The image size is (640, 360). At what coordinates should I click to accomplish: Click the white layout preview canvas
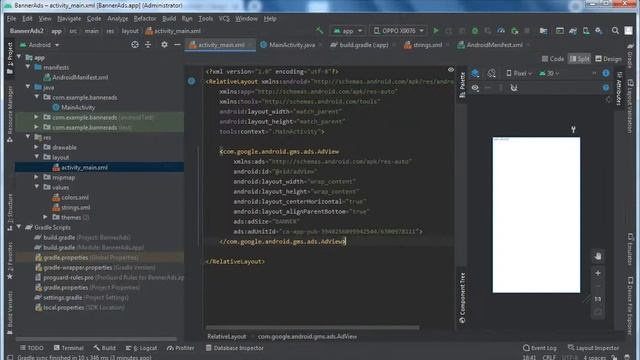(536, 215)
